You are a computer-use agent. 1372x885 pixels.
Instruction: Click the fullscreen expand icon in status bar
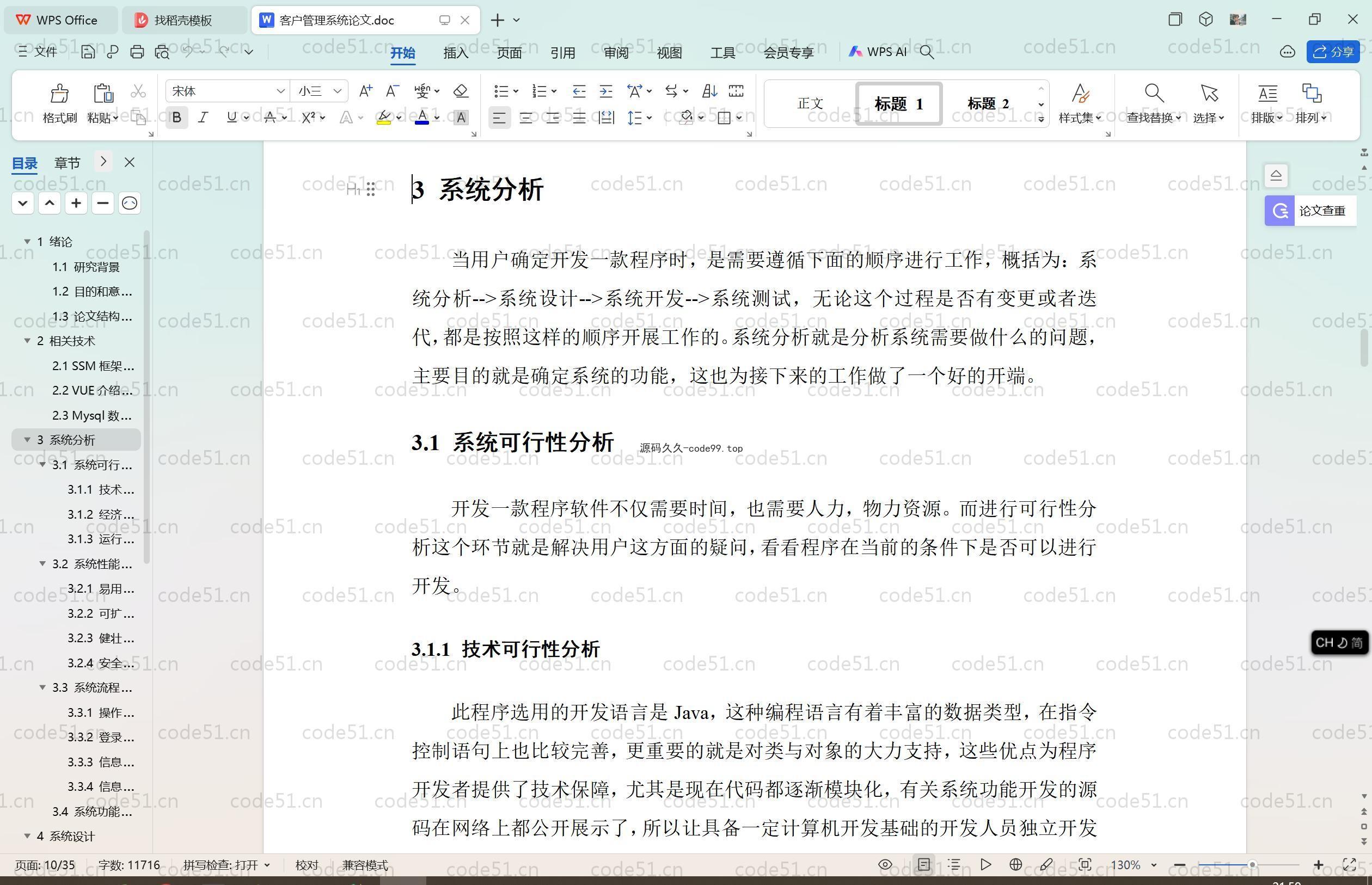tap(1350, 864)
